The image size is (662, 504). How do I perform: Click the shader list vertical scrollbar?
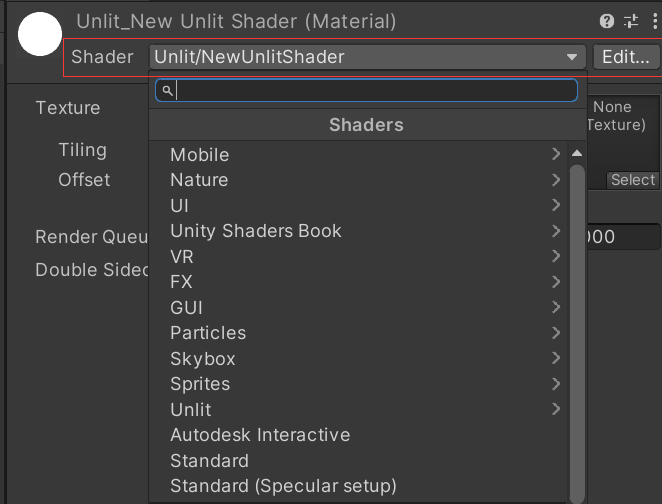coord(577,333)
